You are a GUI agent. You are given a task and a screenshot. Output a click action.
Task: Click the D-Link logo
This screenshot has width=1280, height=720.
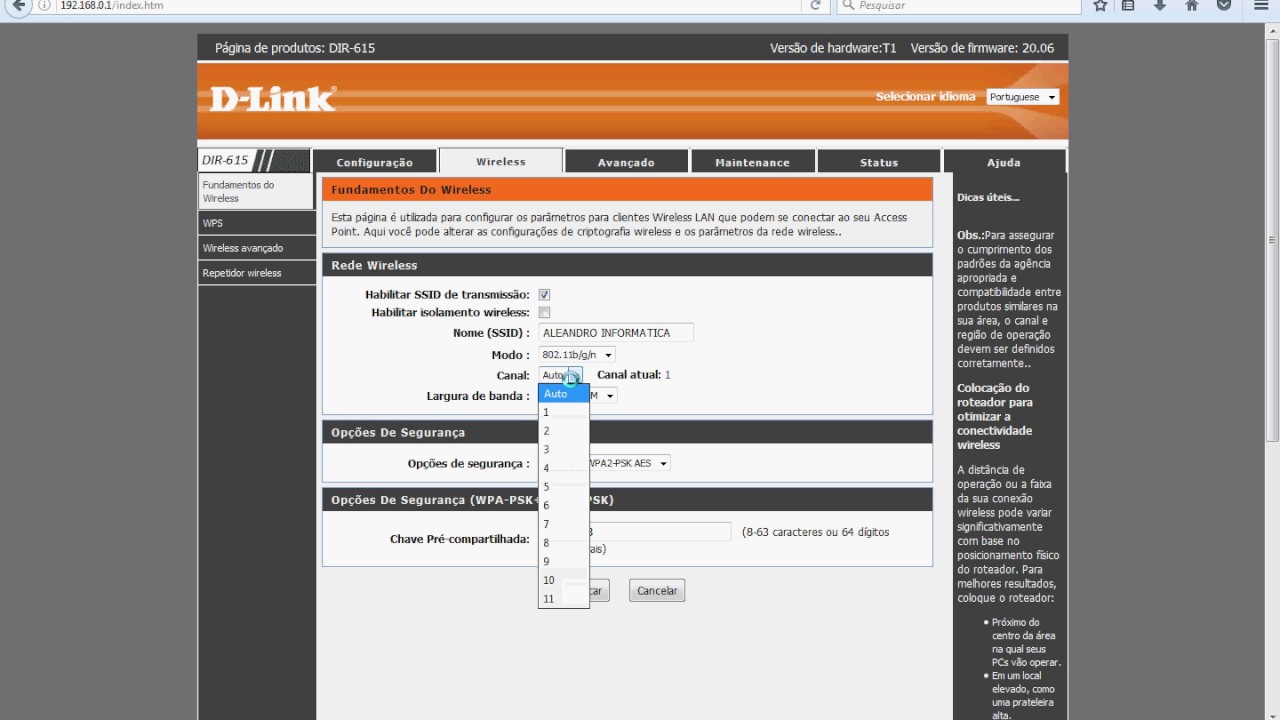click(x=273, y=98)
